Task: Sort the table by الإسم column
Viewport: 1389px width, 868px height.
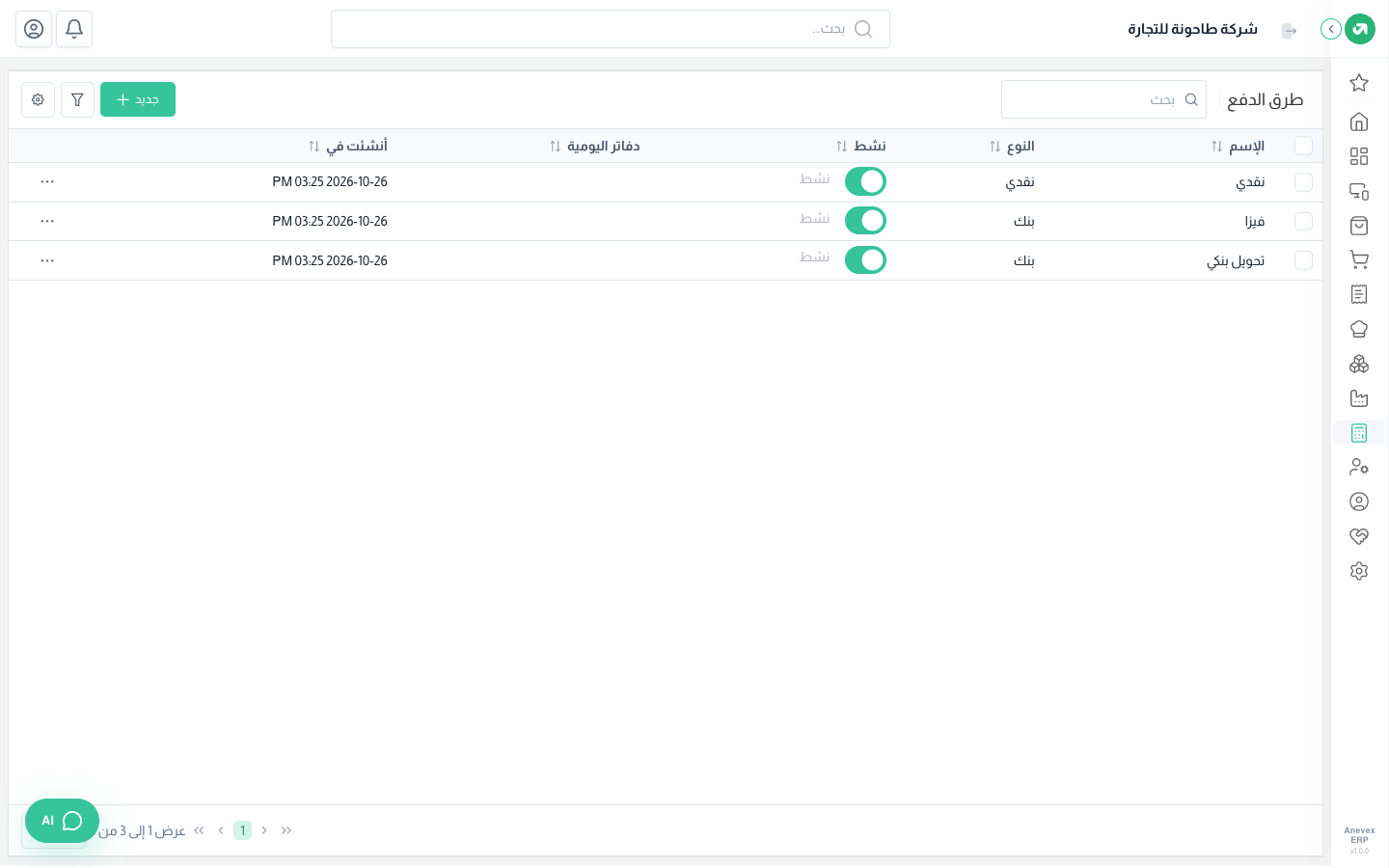Action: click(1238, 146)
